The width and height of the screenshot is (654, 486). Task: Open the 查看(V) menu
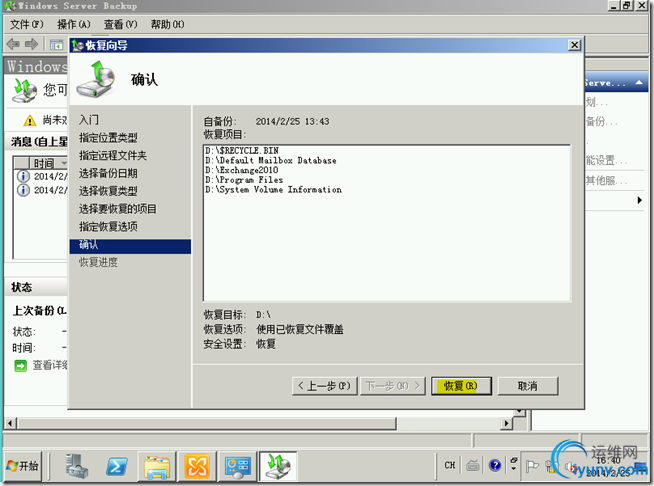pos(120,24)
